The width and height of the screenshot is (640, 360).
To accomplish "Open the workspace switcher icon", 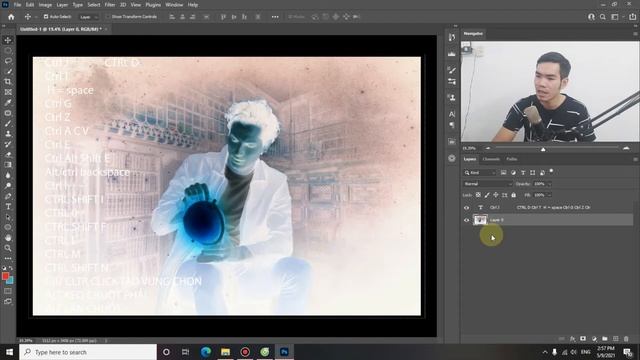I will tap(615, 17).
